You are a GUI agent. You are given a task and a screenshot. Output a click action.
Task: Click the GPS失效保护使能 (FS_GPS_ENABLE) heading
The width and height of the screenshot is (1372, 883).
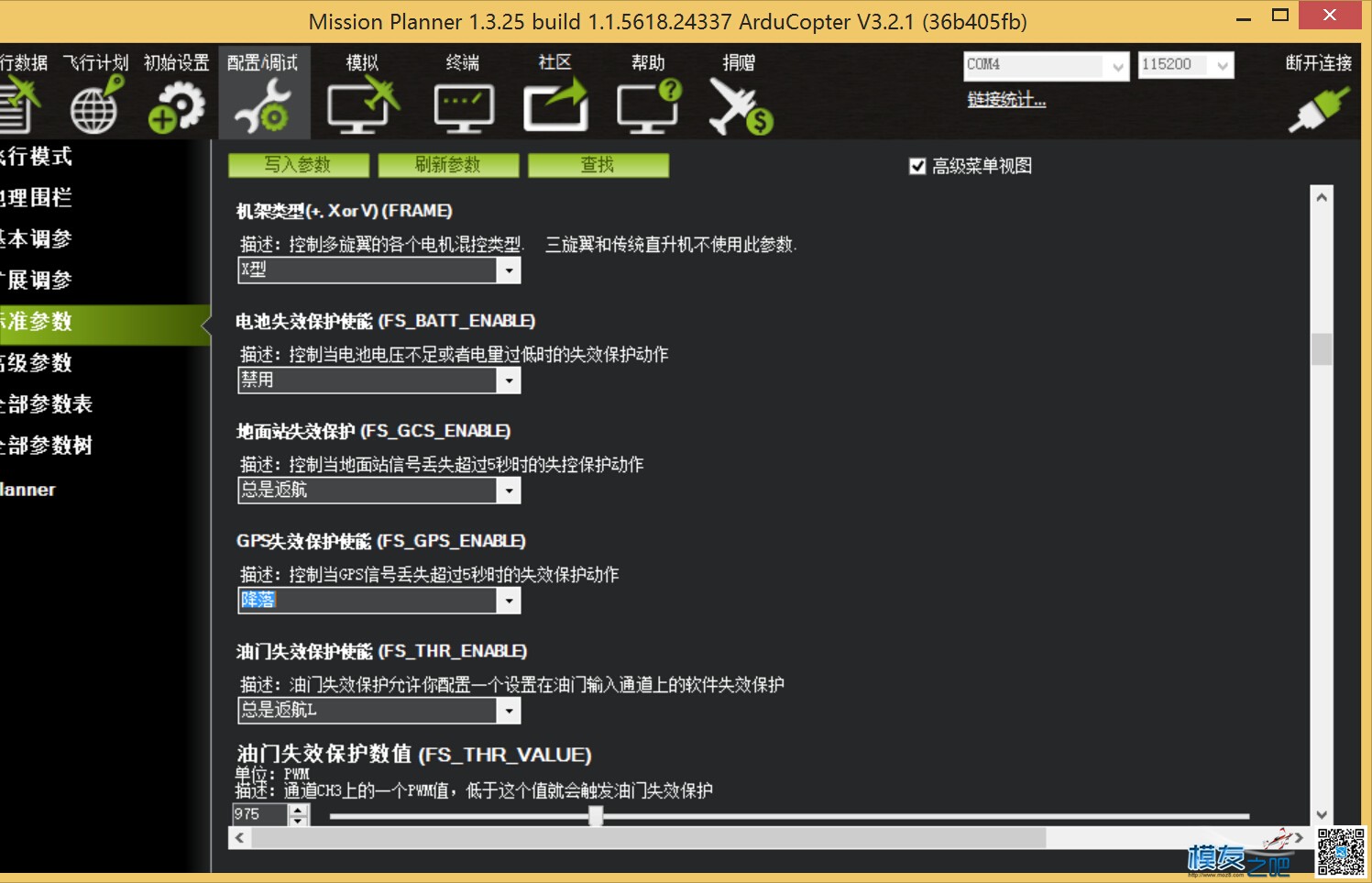381,541
